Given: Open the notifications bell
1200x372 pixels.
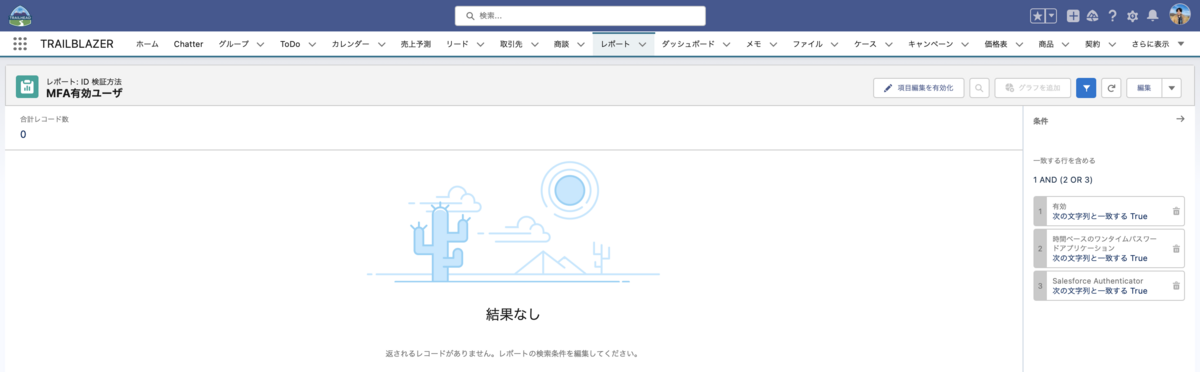Looking at the screenshot, I should 1152,16.
